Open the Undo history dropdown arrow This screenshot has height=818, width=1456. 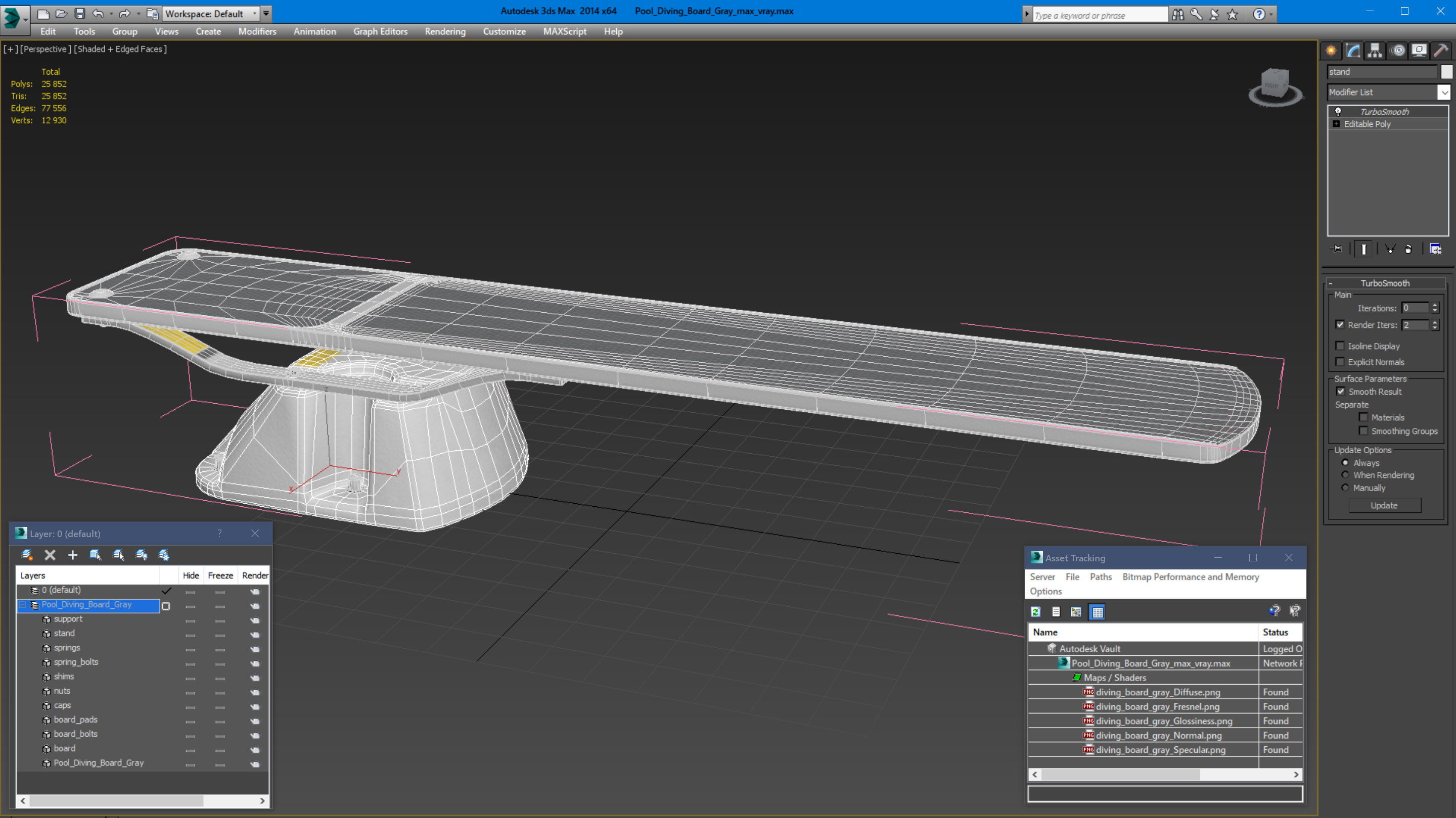(111, 14)
